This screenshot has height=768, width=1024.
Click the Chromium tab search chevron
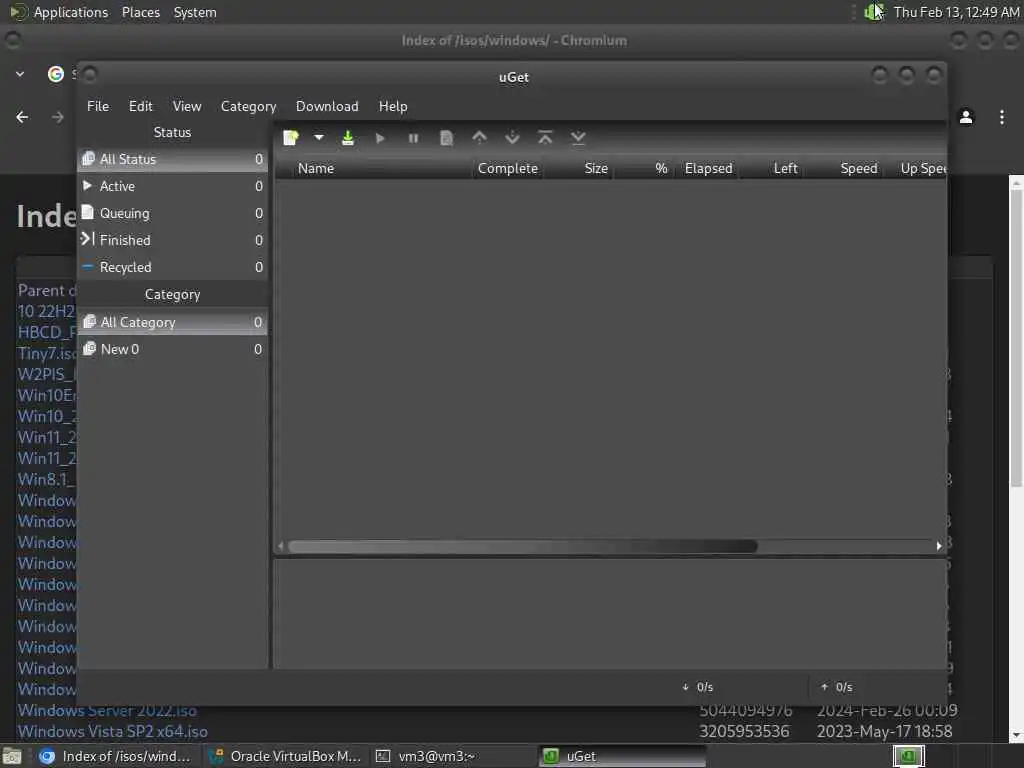coord(20,74)
